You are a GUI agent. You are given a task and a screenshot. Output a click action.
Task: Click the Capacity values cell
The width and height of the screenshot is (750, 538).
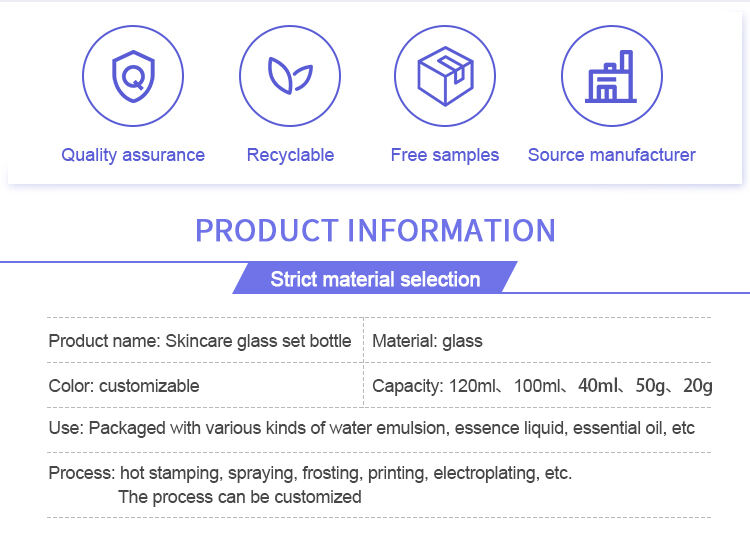click(542, 386)
